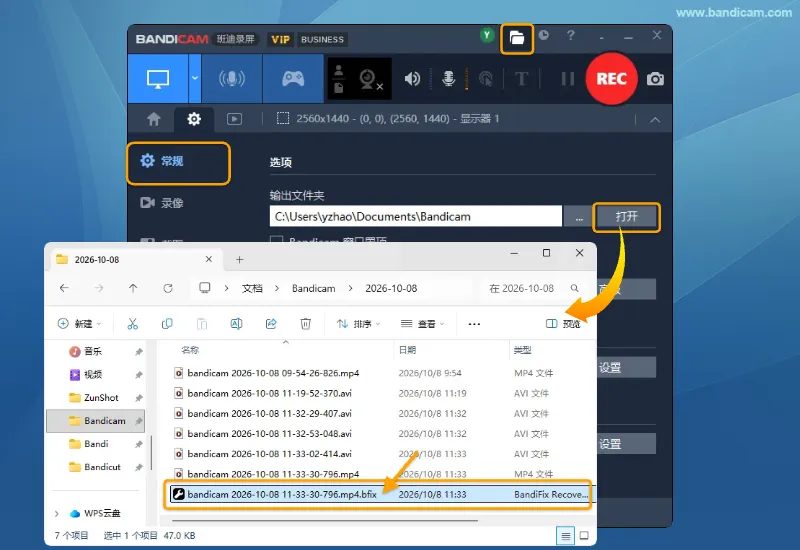Click 打开 button to open output folder

click(626, 217)
